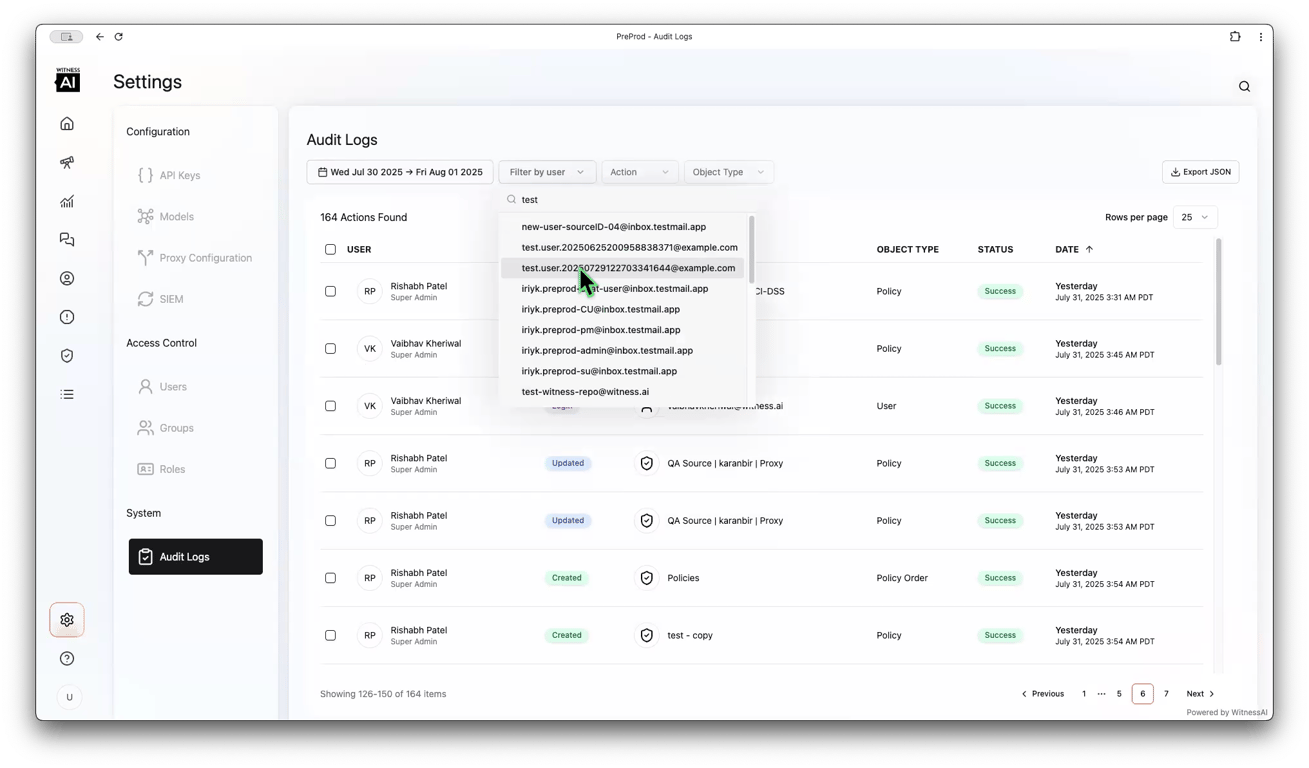Go to Next page
Viewport: 1309px width, 768px height.
(x=1200, y=694)
